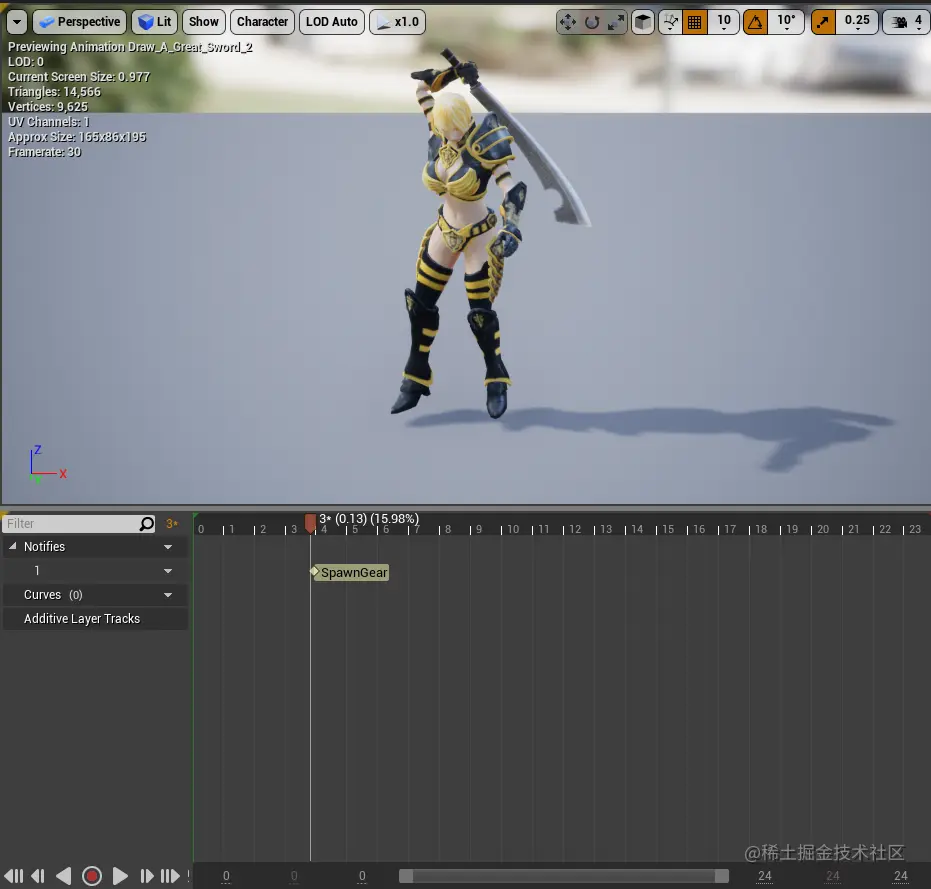The image size is (931, 889).
Task: Jump to the animation start
Action: pyautogui.click(x=13, y=876)
